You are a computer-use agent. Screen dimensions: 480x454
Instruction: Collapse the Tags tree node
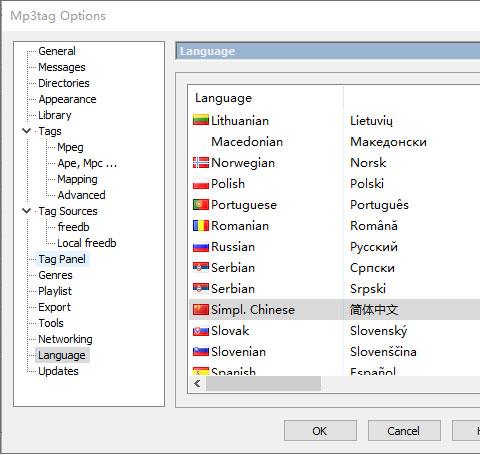tap(27, 131)
